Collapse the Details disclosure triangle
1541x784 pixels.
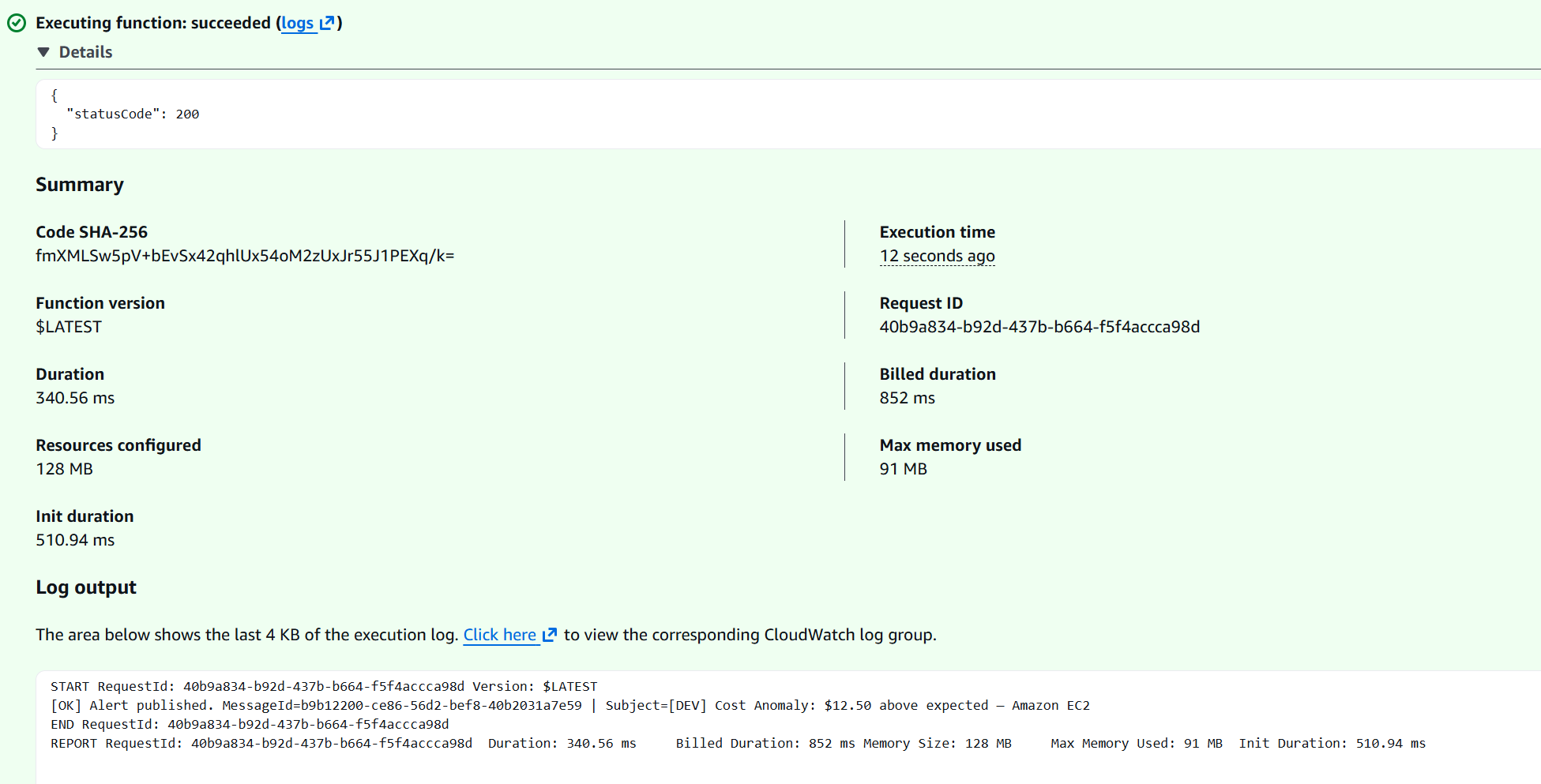(x=43, y=52)
